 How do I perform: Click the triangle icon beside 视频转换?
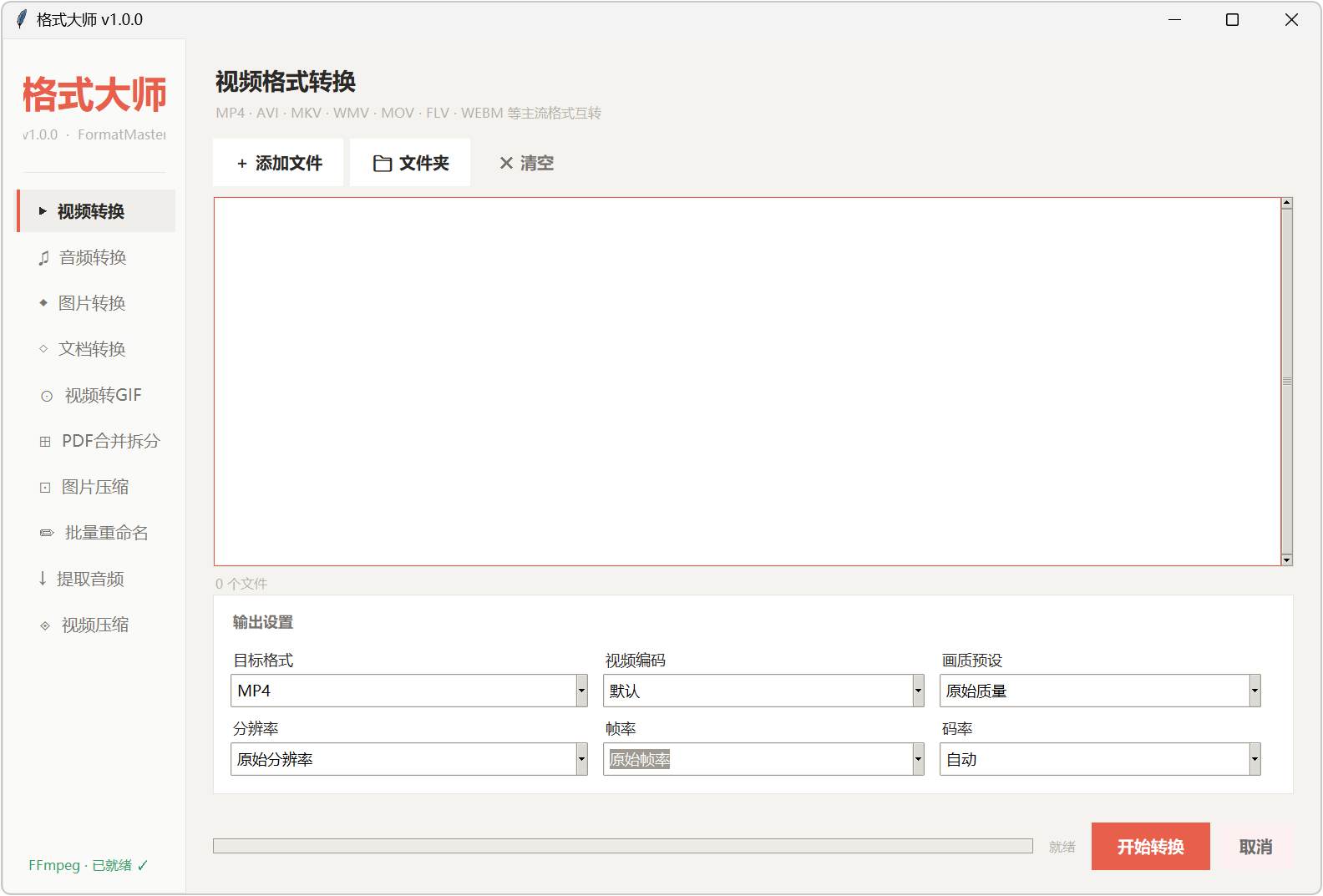(x=43, y=211)
